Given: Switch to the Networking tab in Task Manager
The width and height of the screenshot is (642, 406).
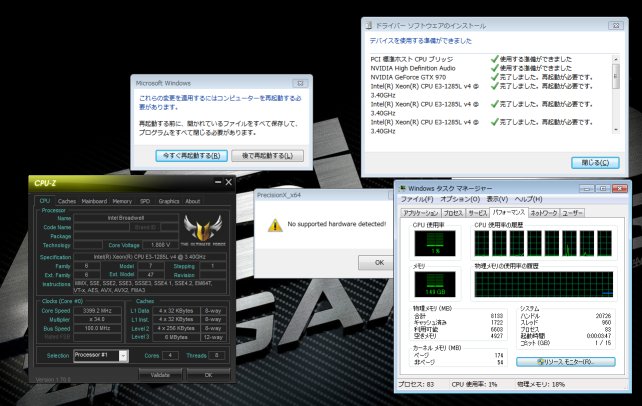Looking at the screenshot, I should [x=543, y=213].
